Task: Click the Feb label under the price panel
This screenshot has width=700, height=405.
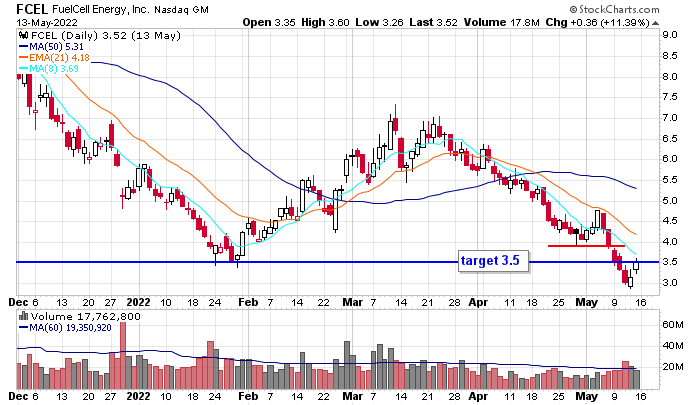Action: [248, 302]
